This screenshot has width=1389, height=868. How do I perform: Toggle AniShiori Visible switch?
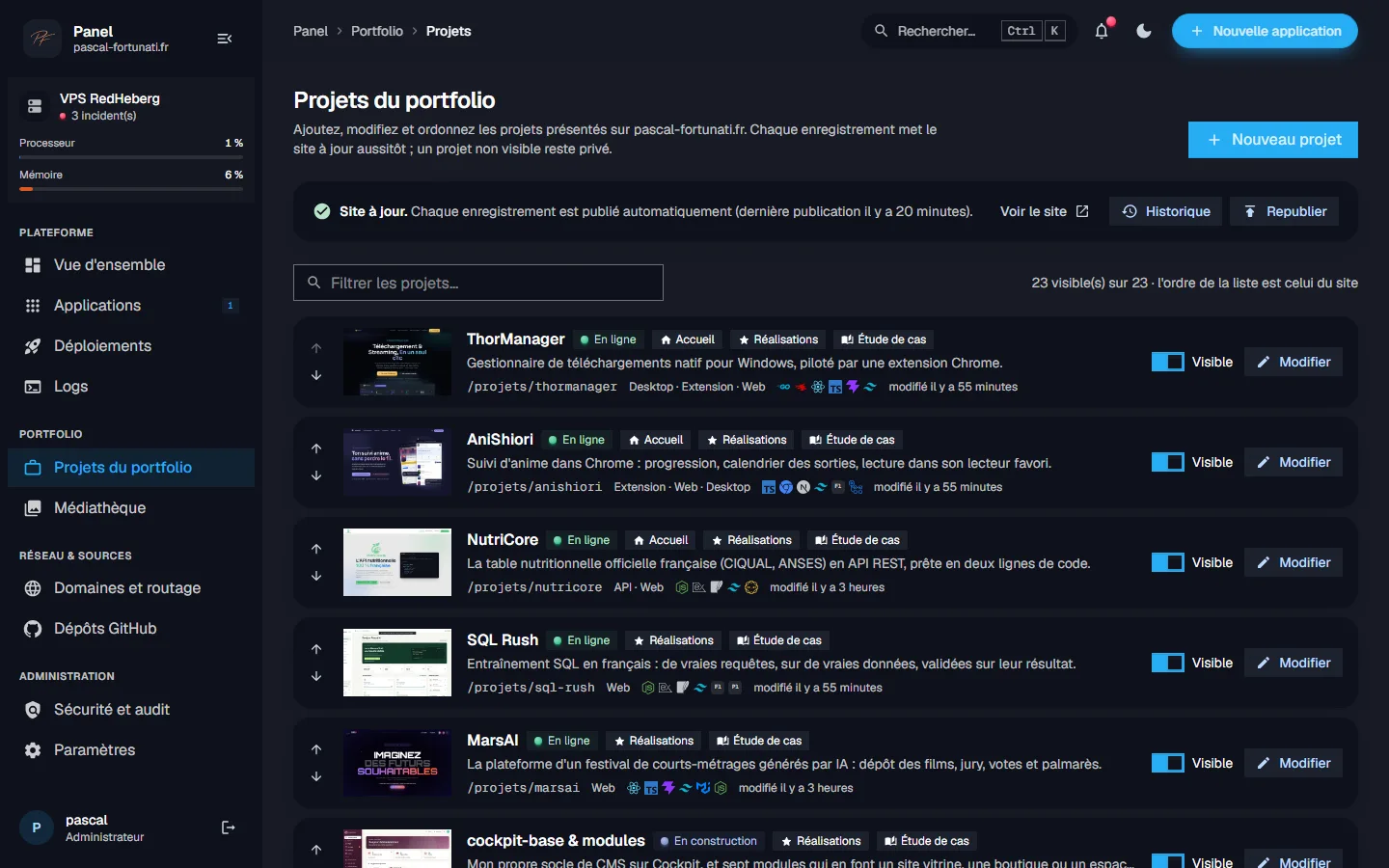pos(1168,462)
